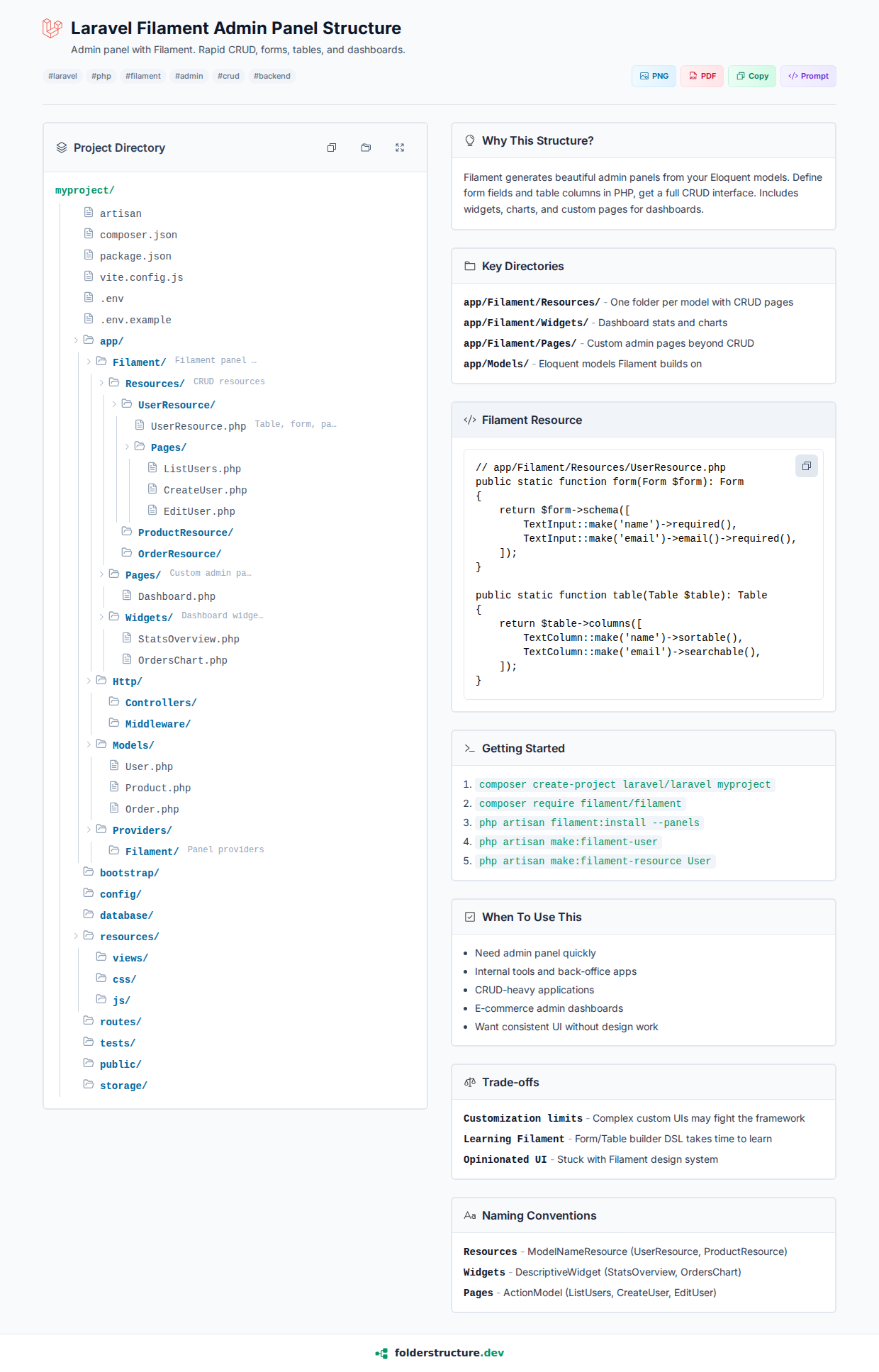Click the Laravel logo beside the page title
Screen dimensions: 879x1372
click(x=52, y=28)
